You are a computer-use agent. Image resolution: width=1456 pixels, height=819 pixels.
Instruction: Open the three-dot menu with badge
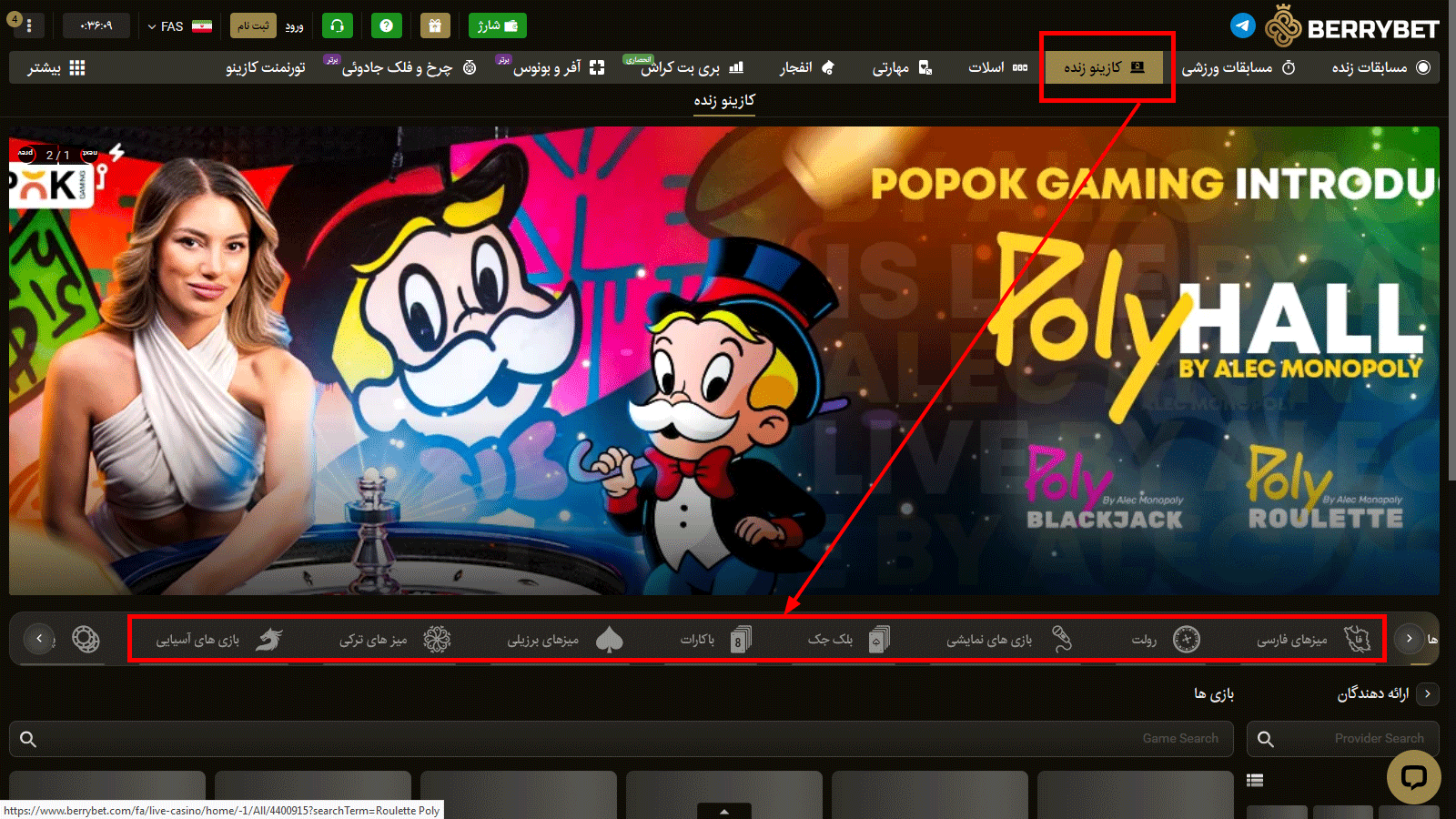(29, 25)
